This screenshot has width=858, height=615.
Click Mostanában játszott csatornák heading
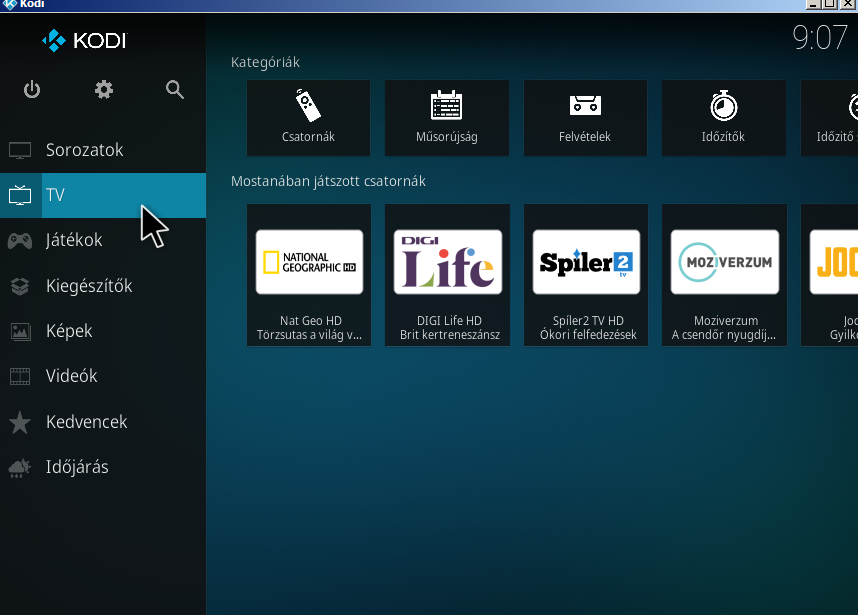328,181
